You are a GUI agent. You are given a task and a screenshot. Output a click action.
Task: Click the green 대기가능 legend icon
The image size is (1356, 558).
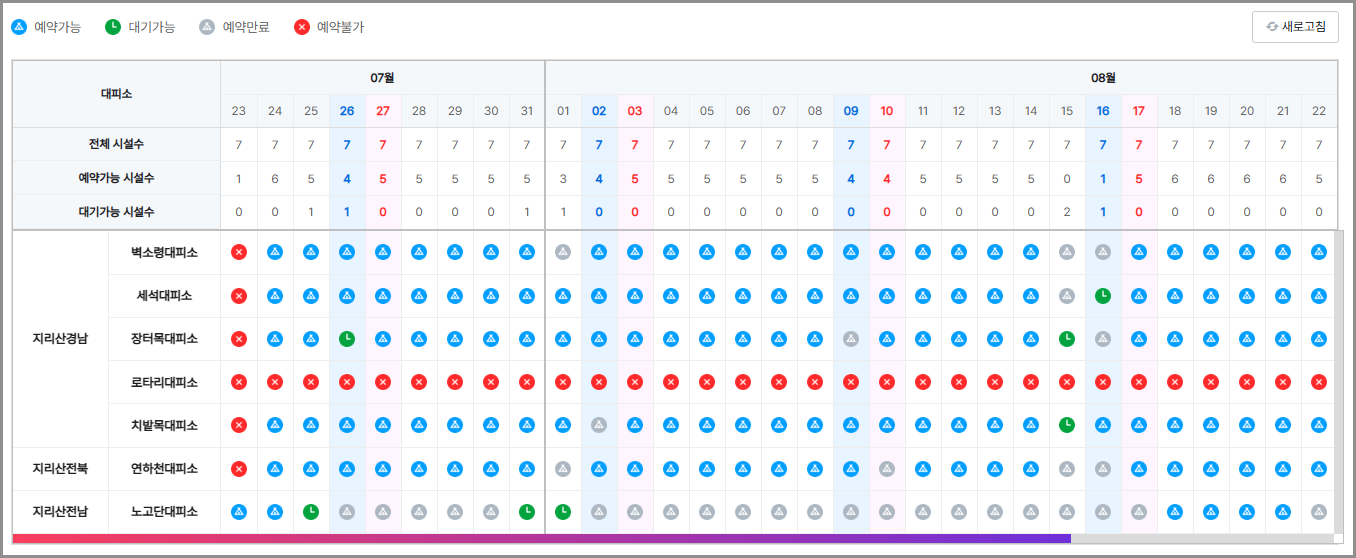113,27
